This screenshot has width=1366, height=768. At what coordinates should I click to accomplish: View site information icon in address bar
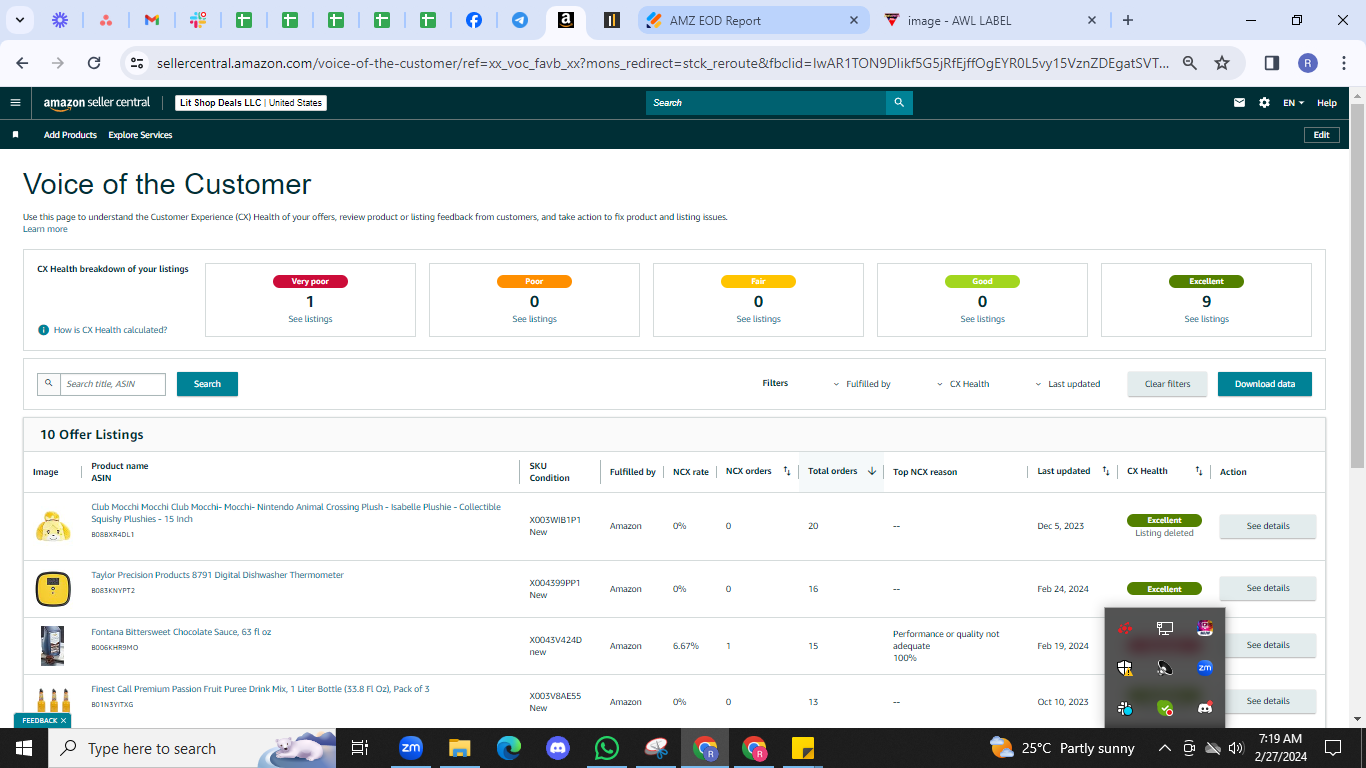click(137, 63)
